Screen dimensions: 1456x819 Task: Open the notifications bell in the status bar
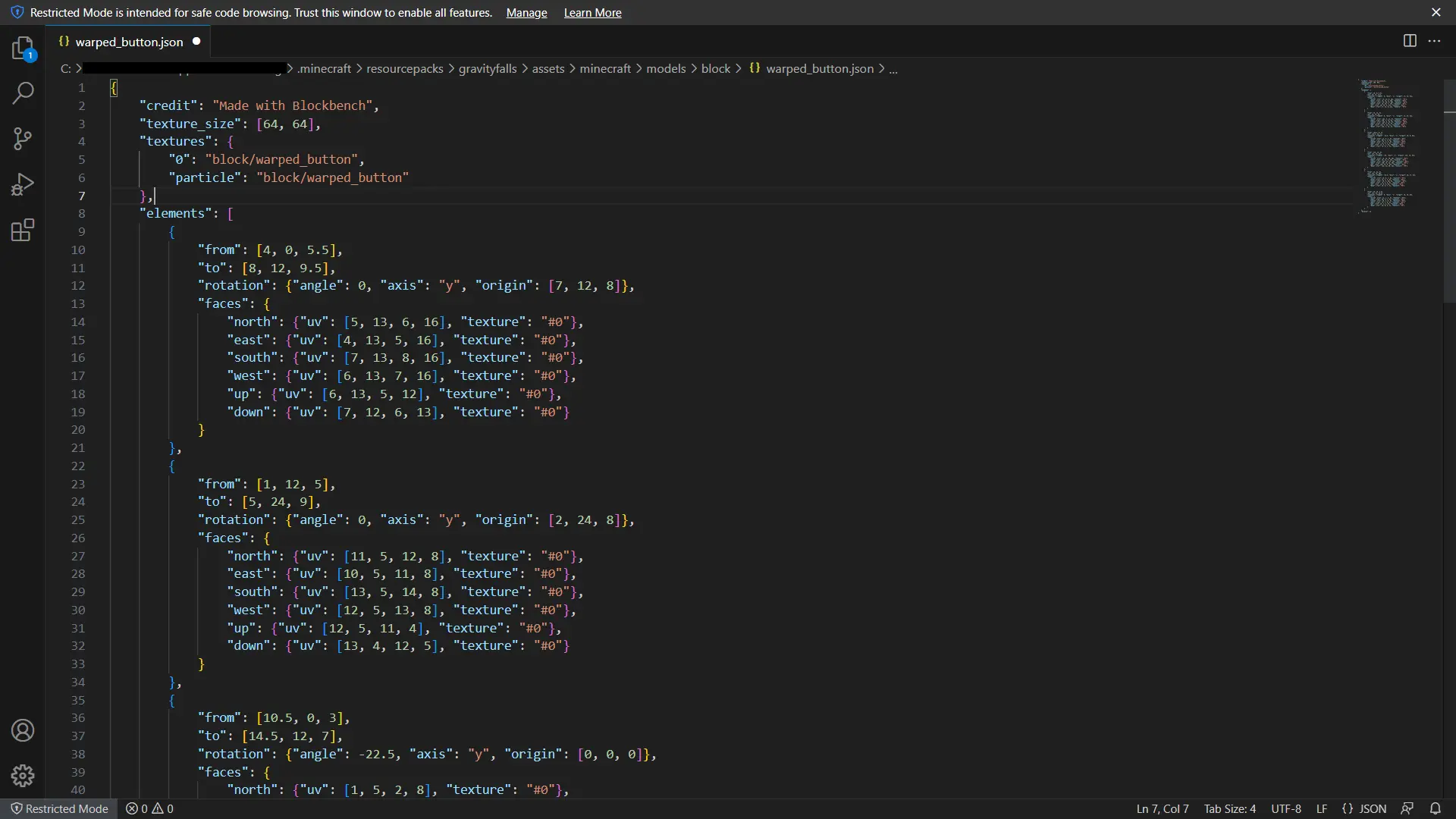1435,808
